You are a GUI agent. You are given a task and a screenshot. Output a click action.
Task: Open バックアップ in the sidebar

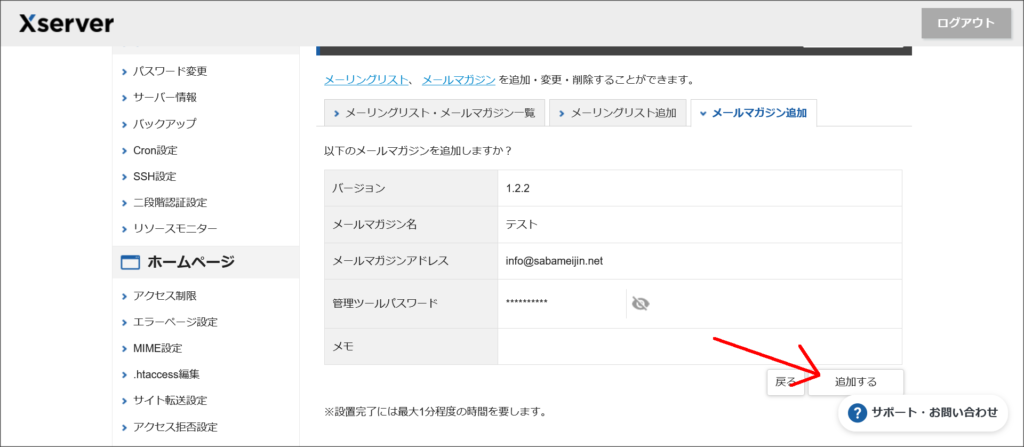[x=165, y=124]
